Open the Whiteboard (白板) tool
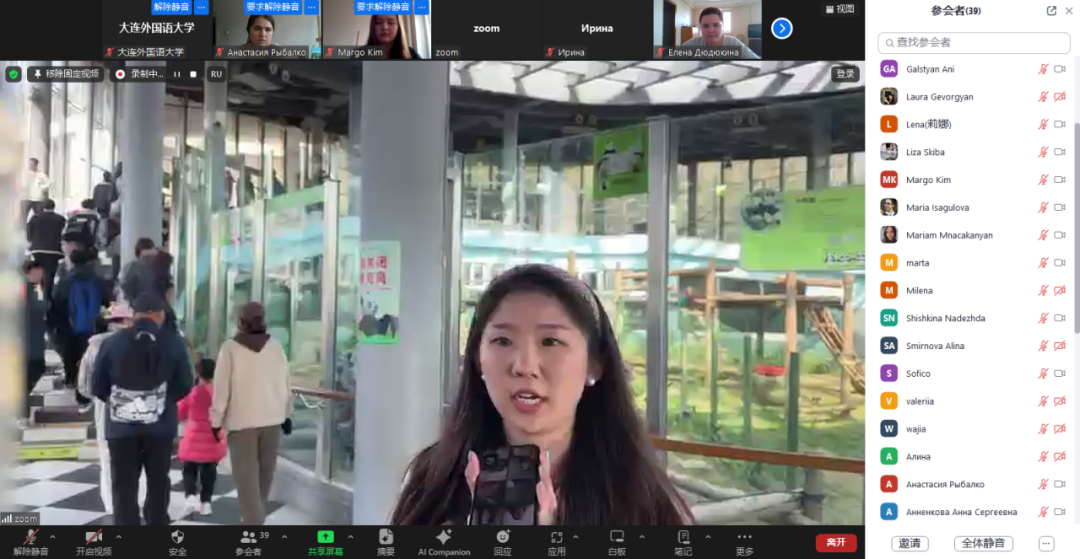The width and height of the screenshot is (1080, 559). [x=617, y=537]
